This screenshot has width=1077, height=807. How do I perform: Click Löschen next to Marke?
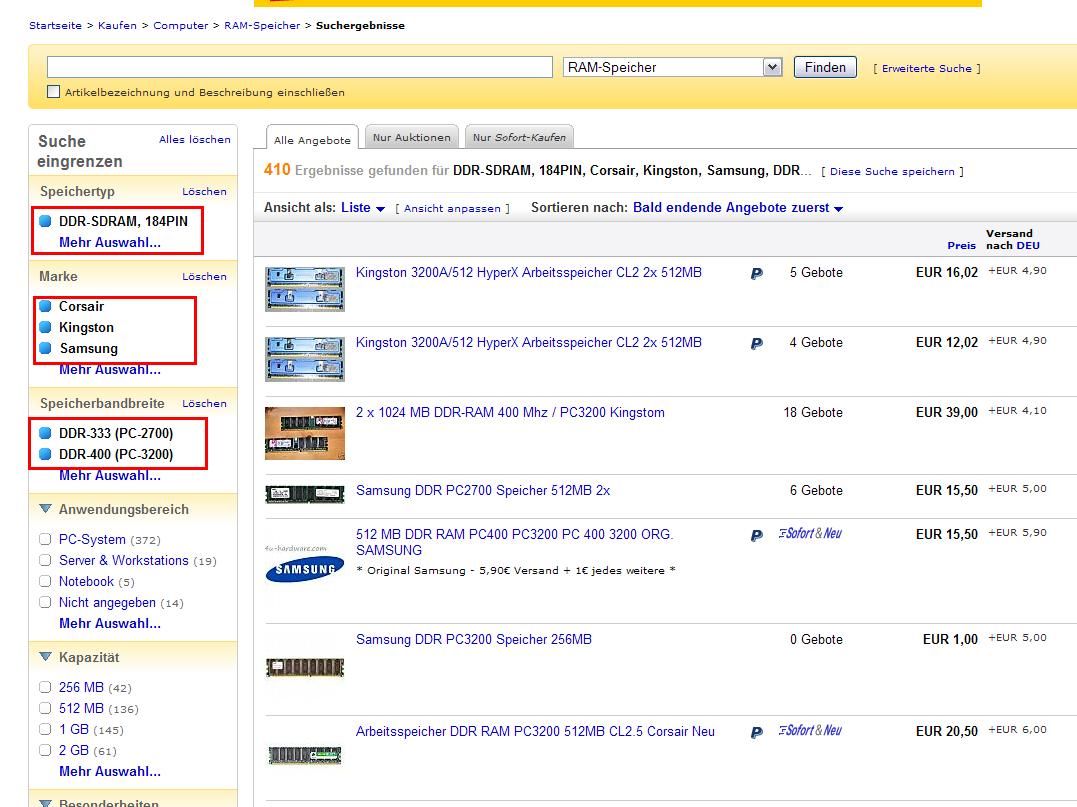(204, 277)
